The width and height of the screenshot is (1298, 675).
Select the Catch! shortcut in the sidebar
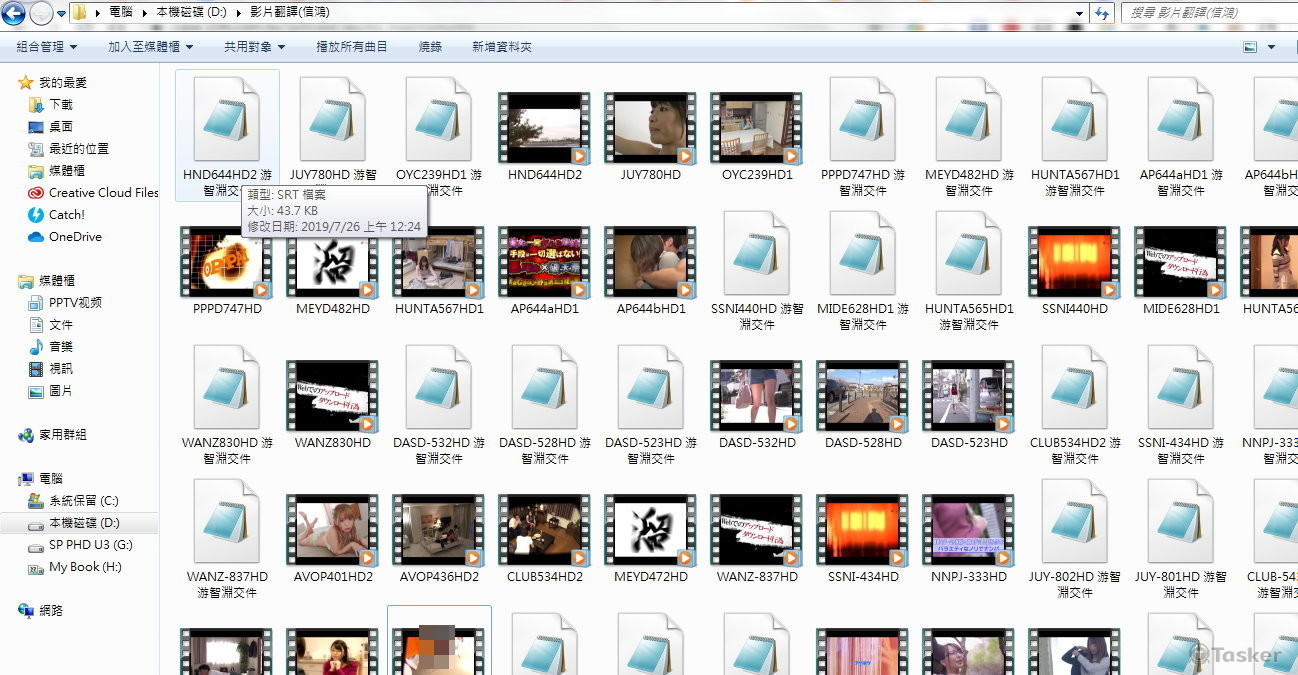point(67,215)
